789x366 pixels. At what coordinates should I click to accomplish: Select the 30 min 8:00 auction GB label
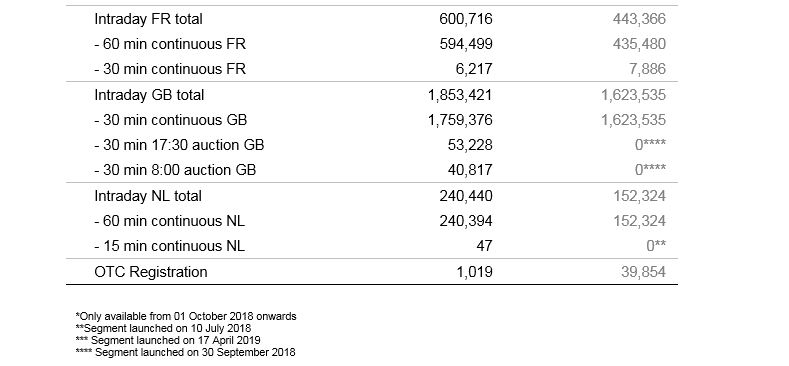[x=175, y=170]
